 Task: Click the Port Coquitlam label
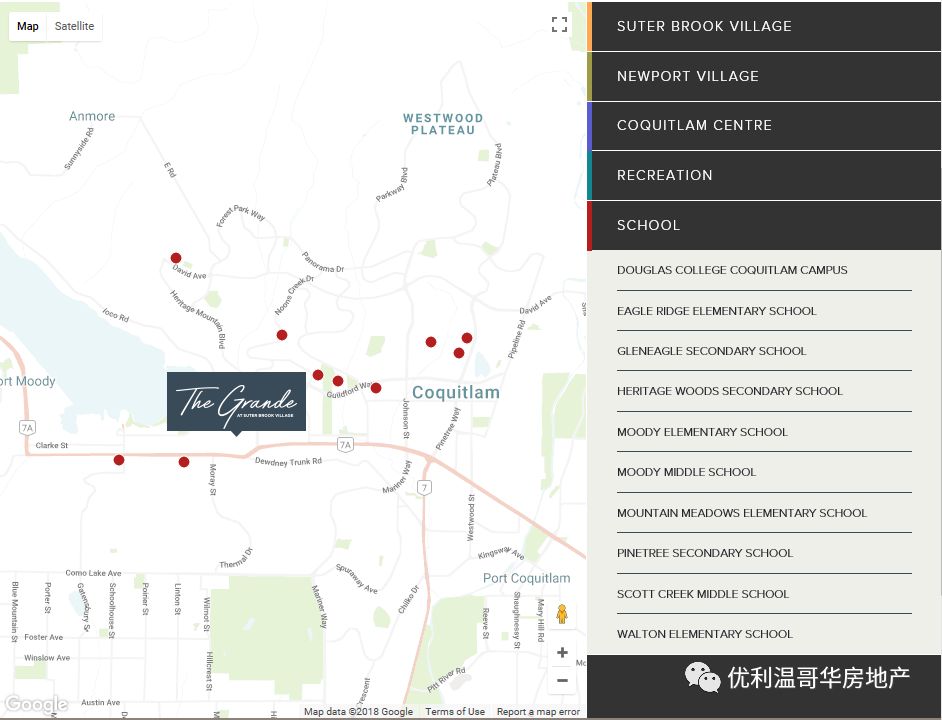[x=526, y=578]
